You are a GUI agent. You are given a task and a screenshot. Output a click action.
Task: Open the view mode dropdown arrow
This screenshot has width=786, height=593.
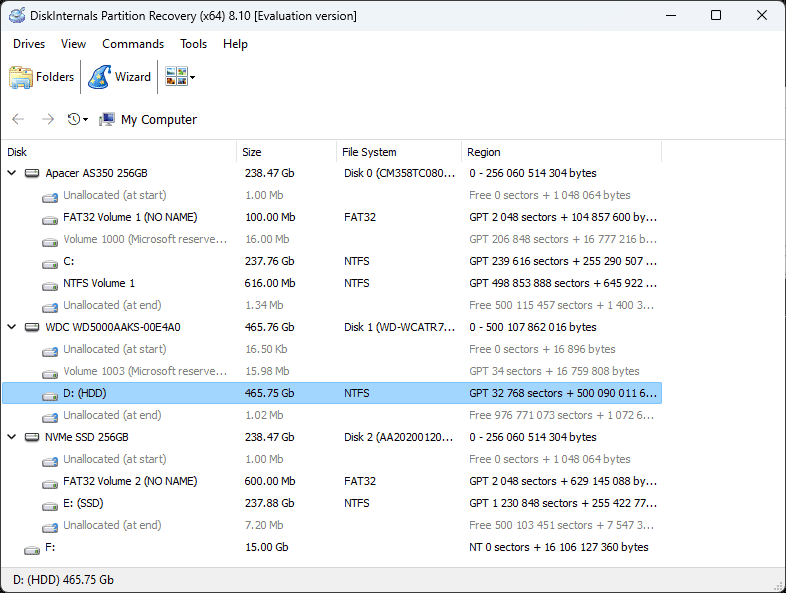[x=192, y=77]
